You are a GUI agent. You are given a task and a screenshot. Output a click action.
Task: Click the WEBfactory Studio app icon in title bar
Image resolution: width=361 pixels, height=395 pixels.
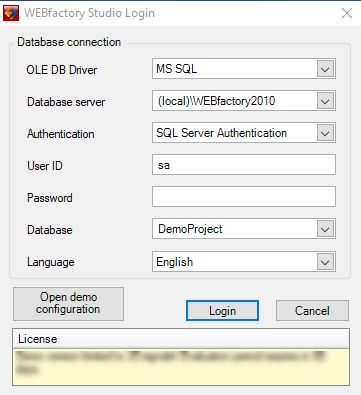click(11, 13)
